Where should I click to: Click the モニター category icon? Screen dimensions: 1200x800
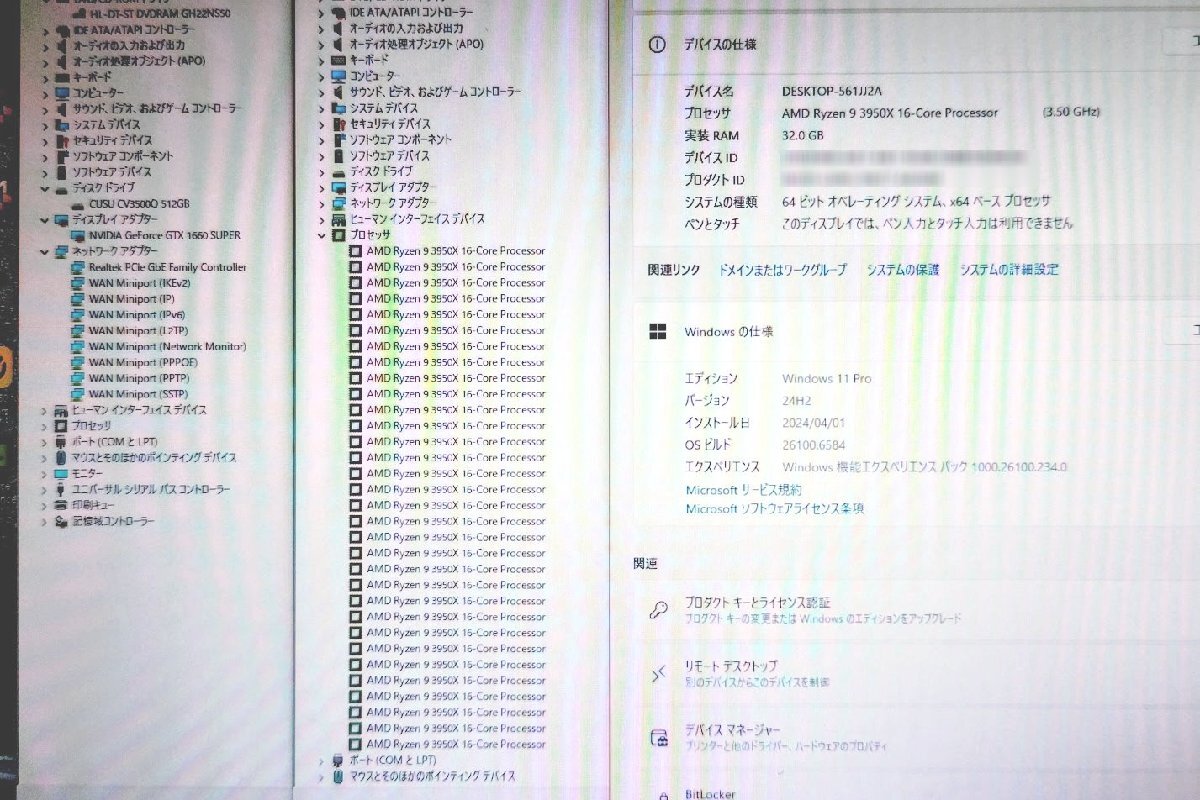tap(61, 473)
